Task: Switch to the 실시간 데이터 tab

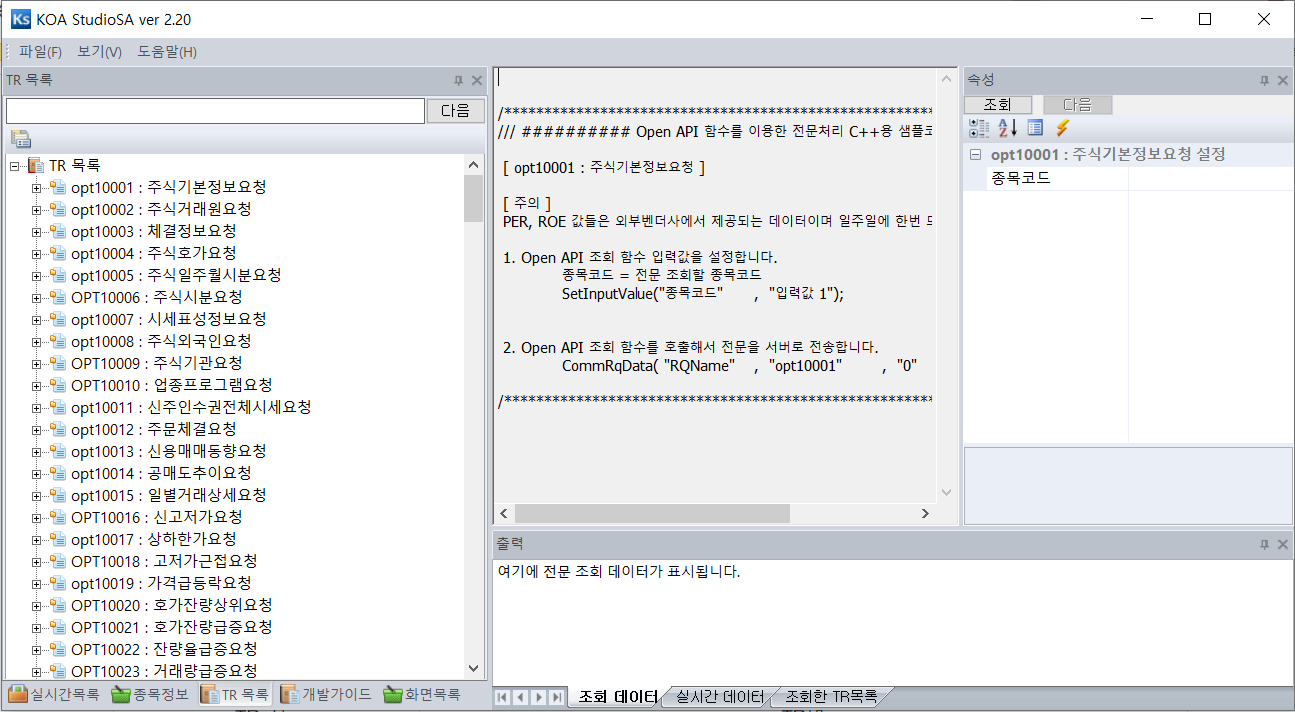Action: 716,697
